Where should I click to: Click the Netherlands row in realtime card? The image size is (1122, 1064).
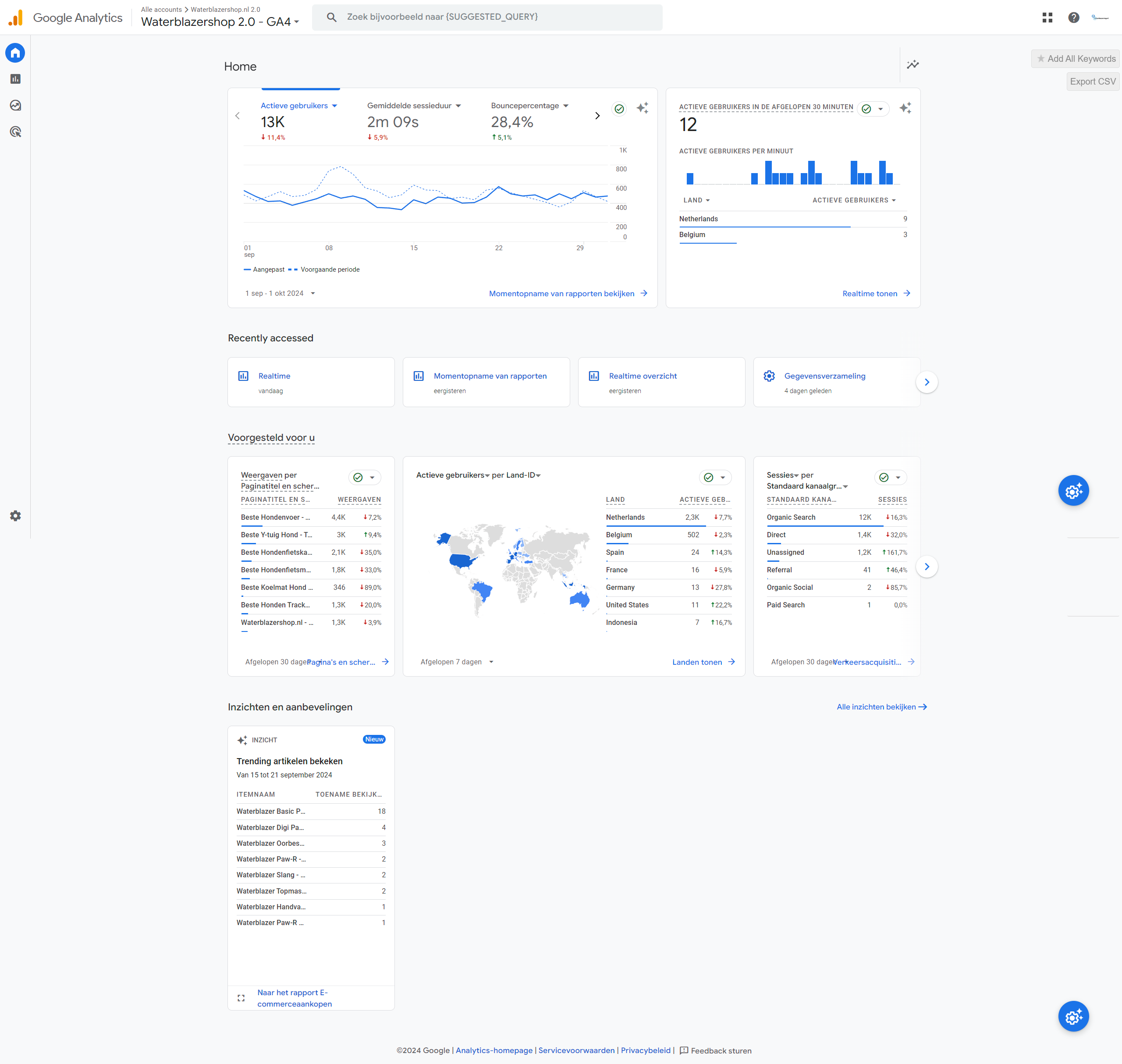click(x=793, y=219)
